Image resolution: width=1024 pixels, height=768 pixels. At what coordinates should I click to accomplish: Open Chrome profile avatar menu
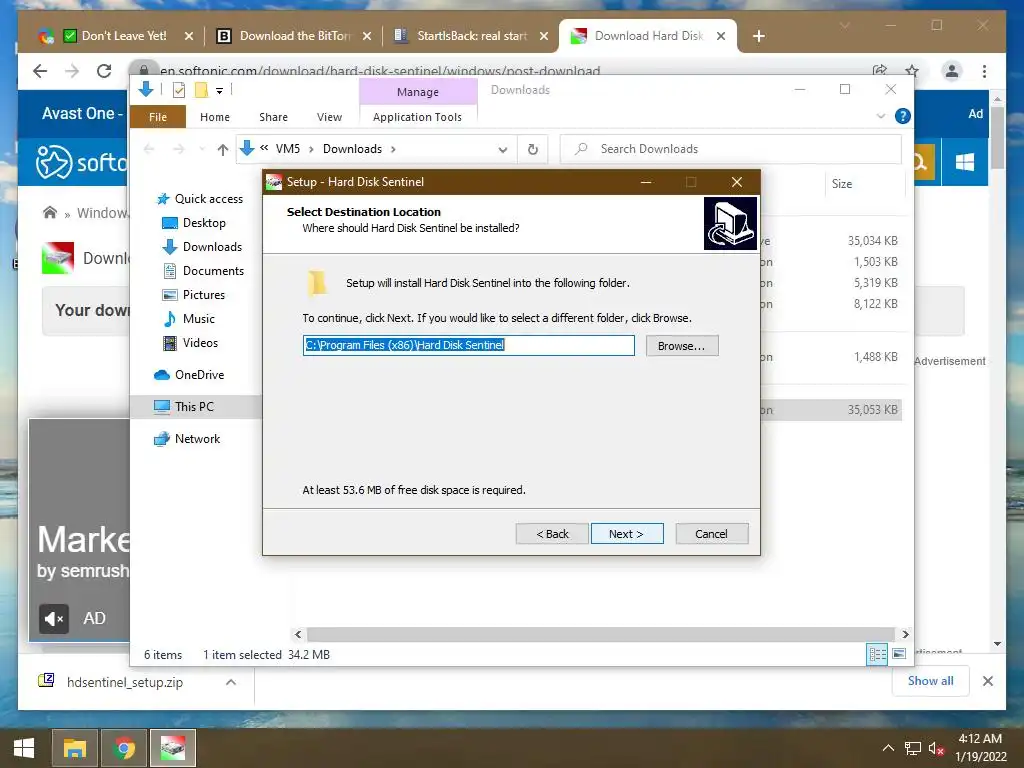point(952,71)
